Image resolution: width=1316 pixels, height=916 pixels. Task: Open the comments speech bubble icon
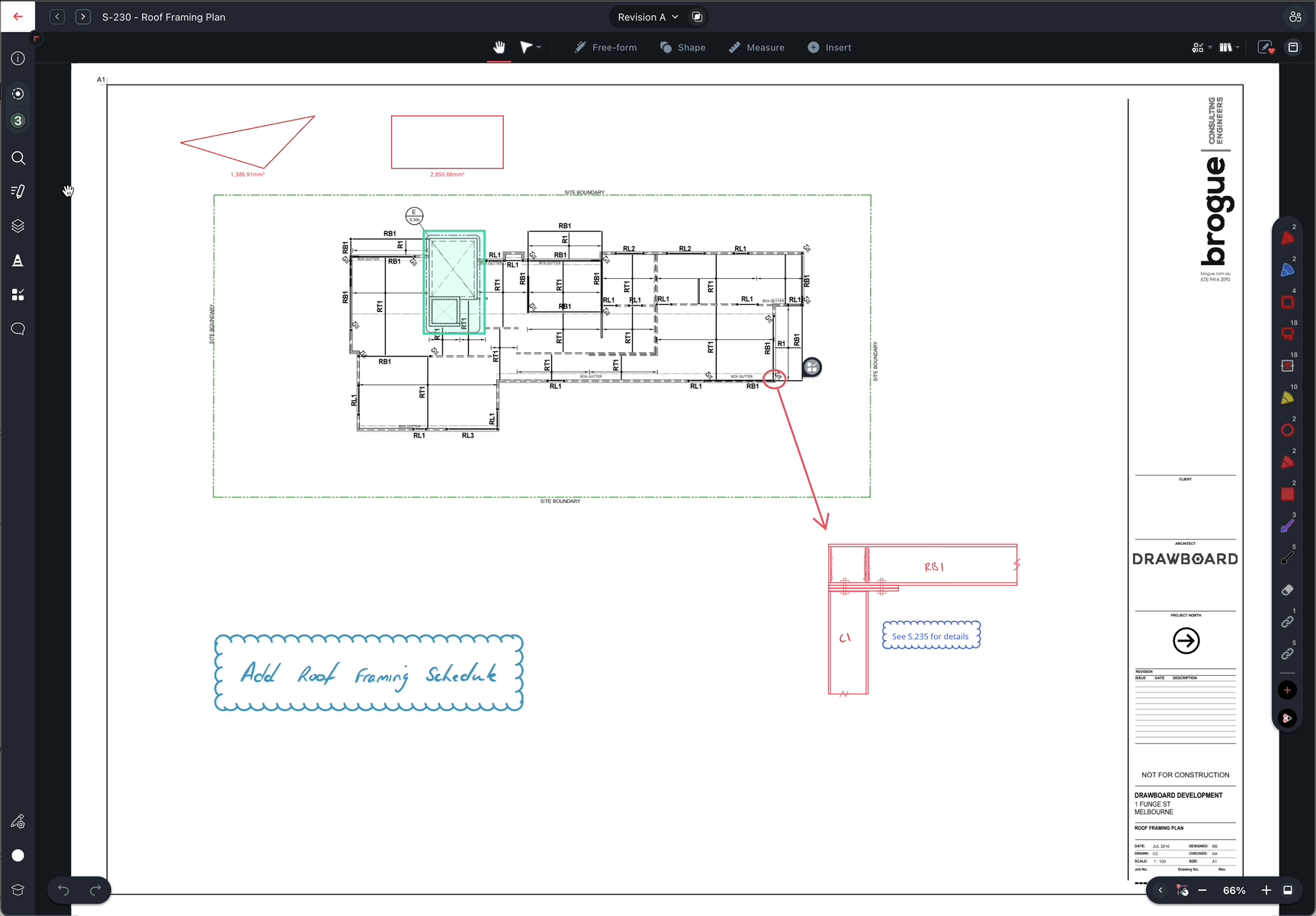pos(18,329)
